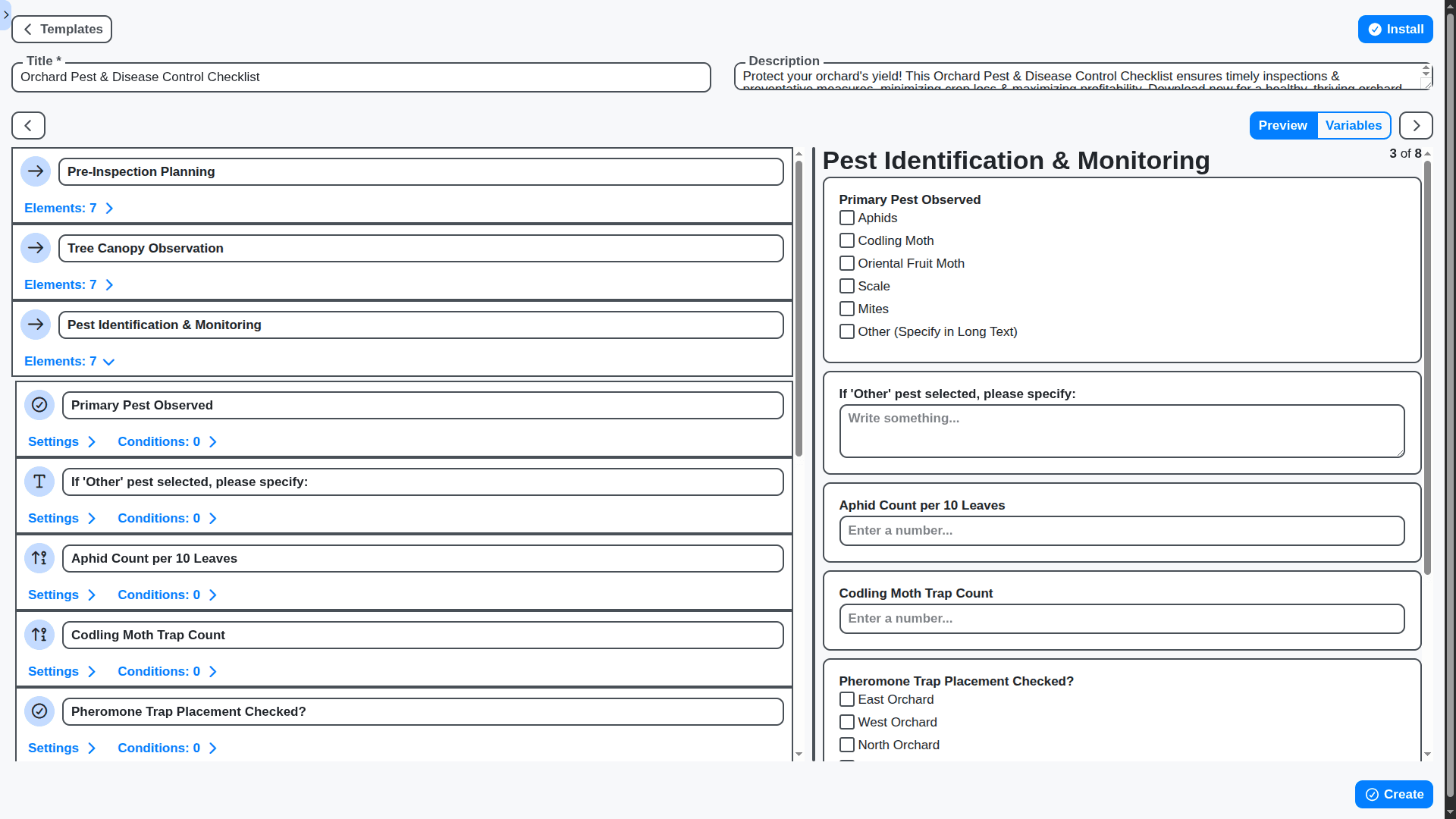
Task: Expand Elements under Tree Canopy Observation
Action: click(69, 284)
